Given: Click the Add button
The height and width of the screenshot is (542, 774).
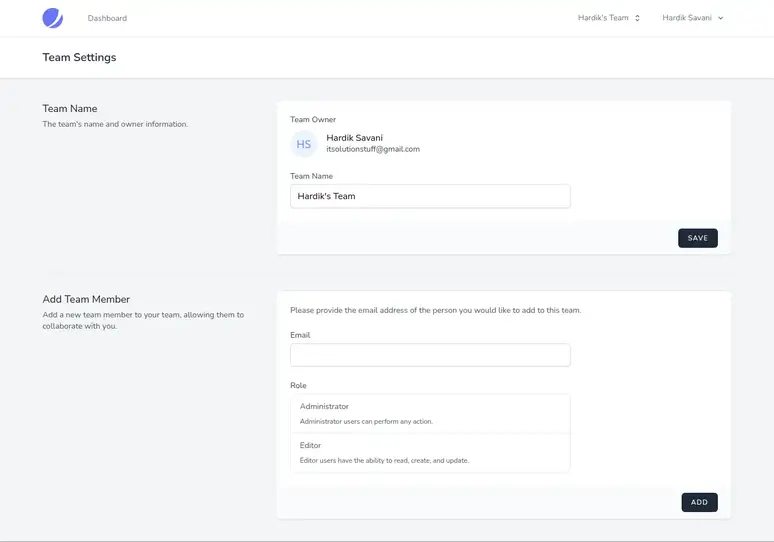Looking at the screenshot, I should click(x=699, y=502).
